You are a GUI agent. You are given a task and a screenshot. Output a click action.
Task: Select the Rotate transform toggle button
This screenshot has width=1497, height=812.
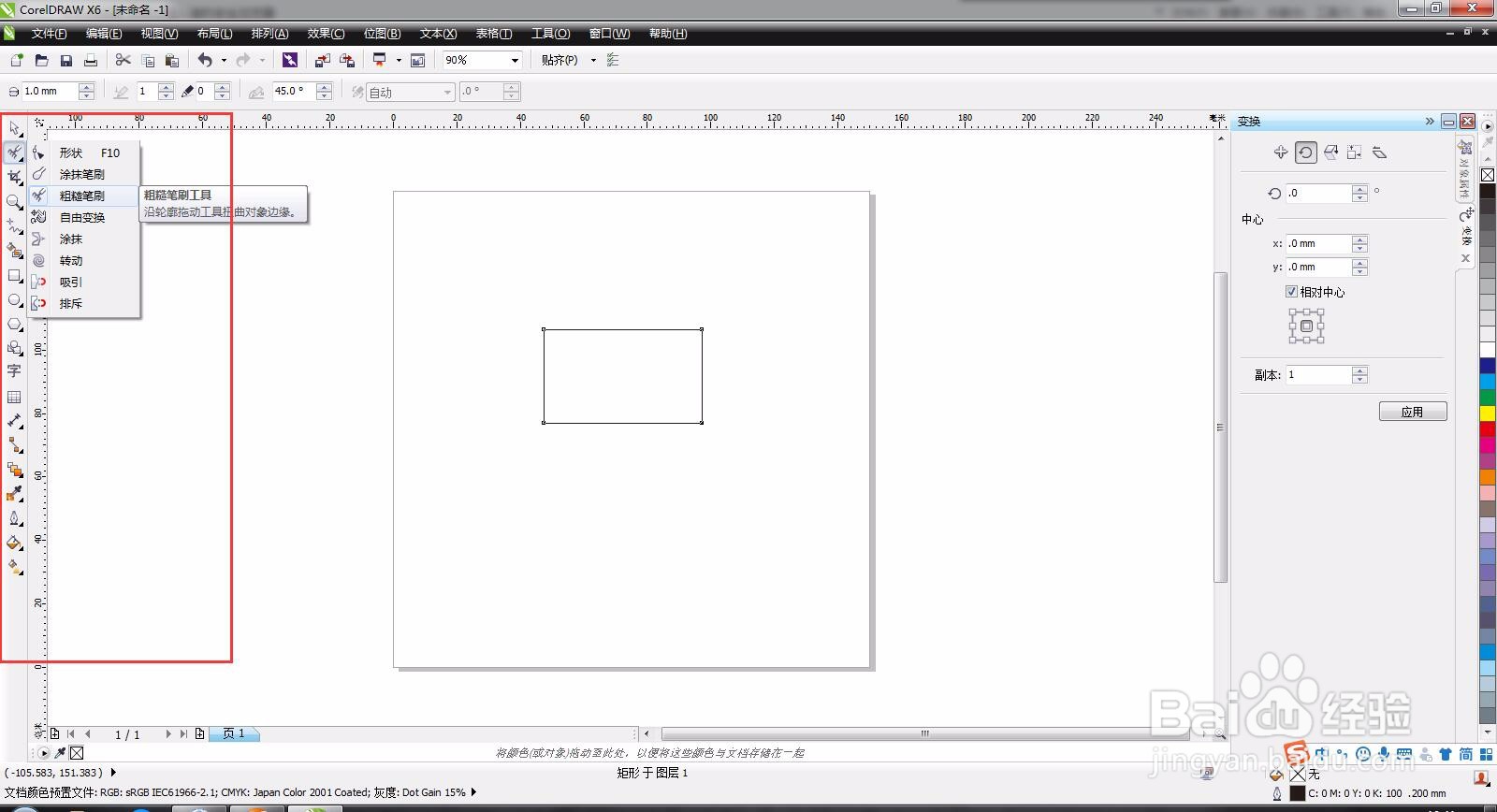tap(1306, 152)
